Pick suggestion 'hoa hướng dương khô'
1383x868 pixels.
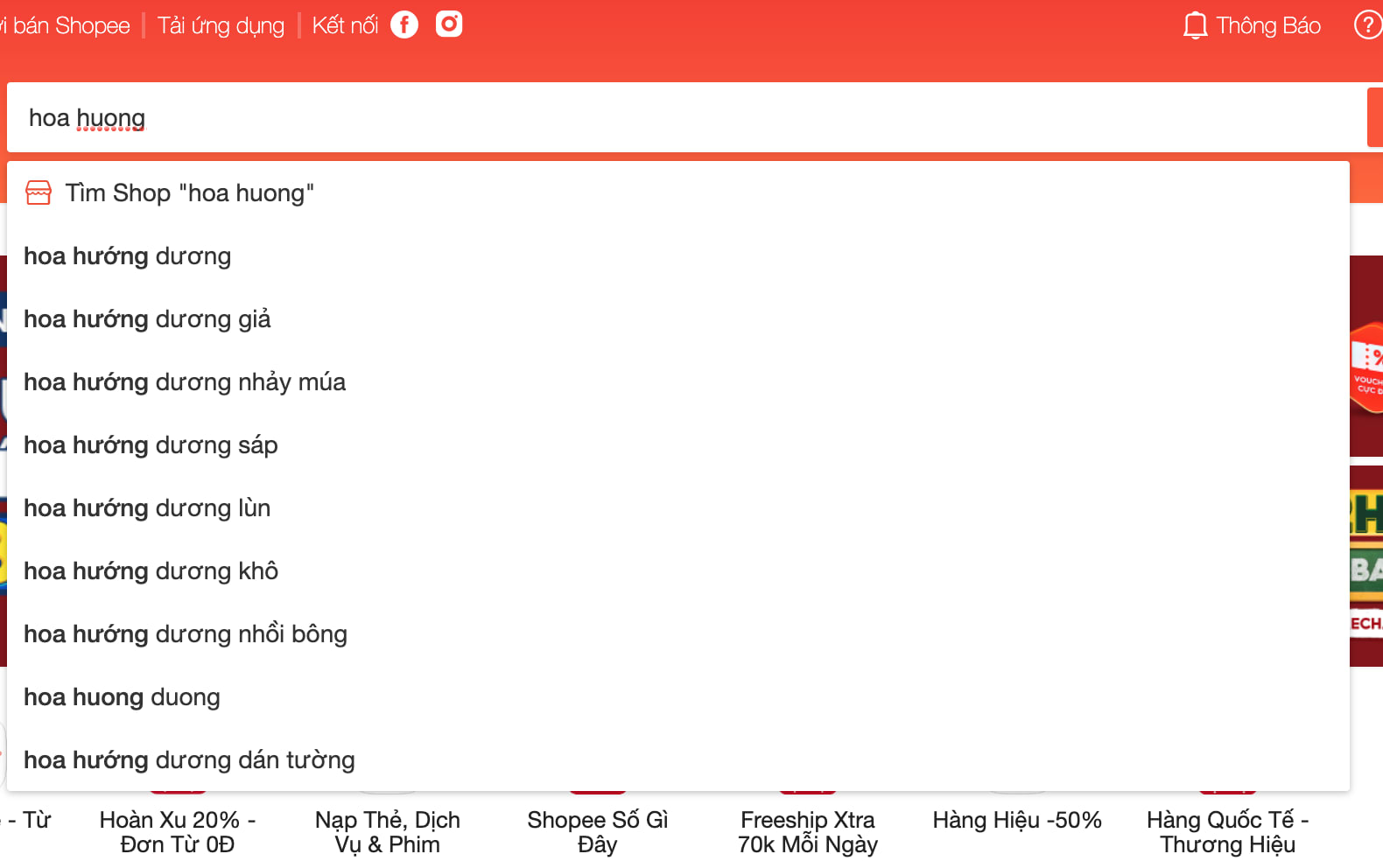(678, 570)
